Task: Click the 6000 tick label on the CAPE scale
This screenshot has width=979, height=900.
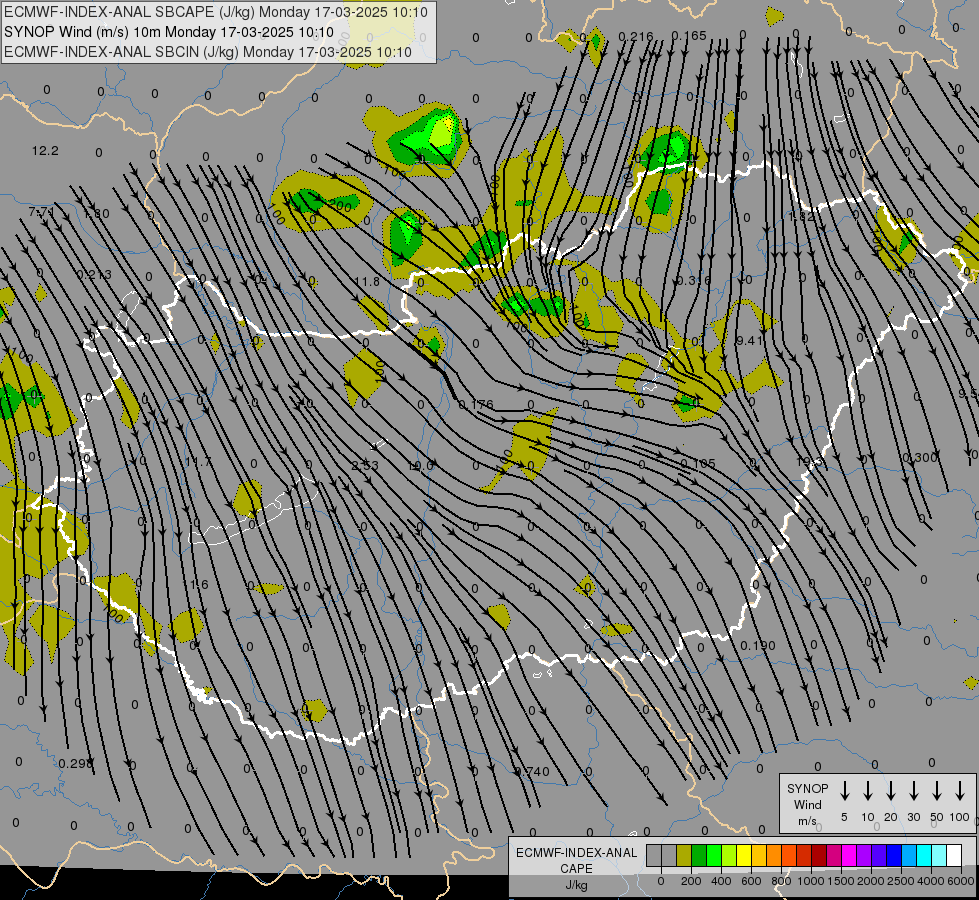Action: tap(960, 881)
